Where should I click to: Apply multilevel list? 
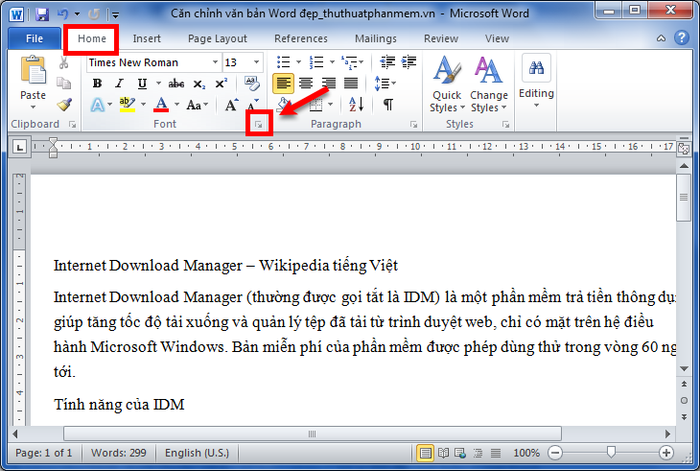point(349,62)
